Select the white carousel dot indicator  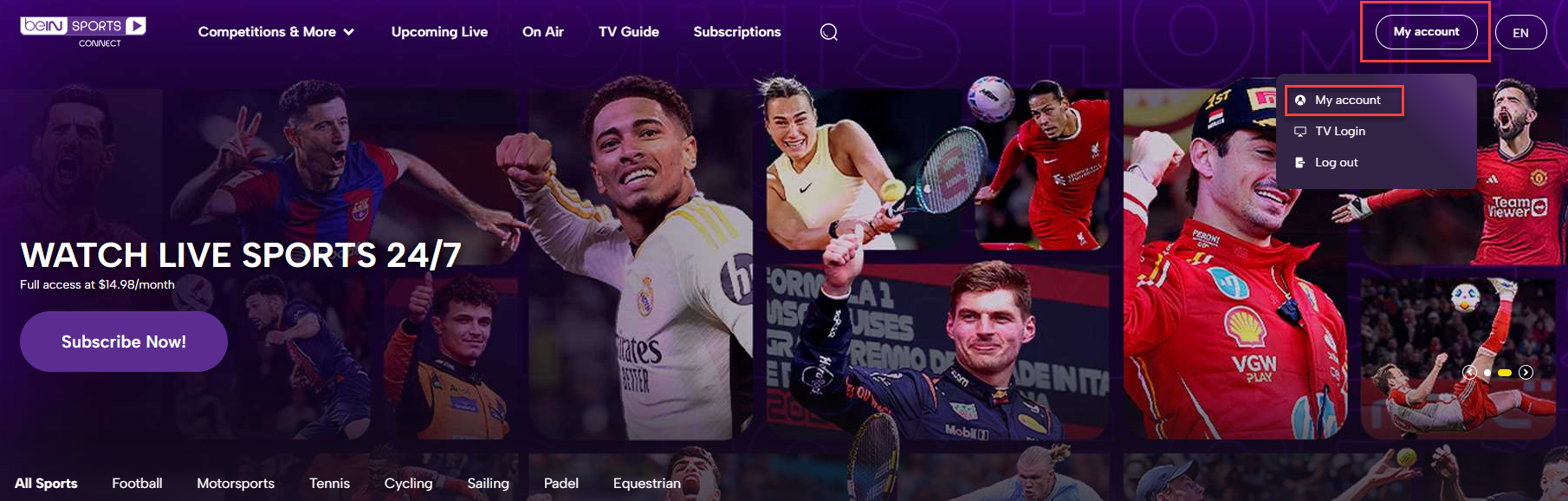pos(1487,373)
